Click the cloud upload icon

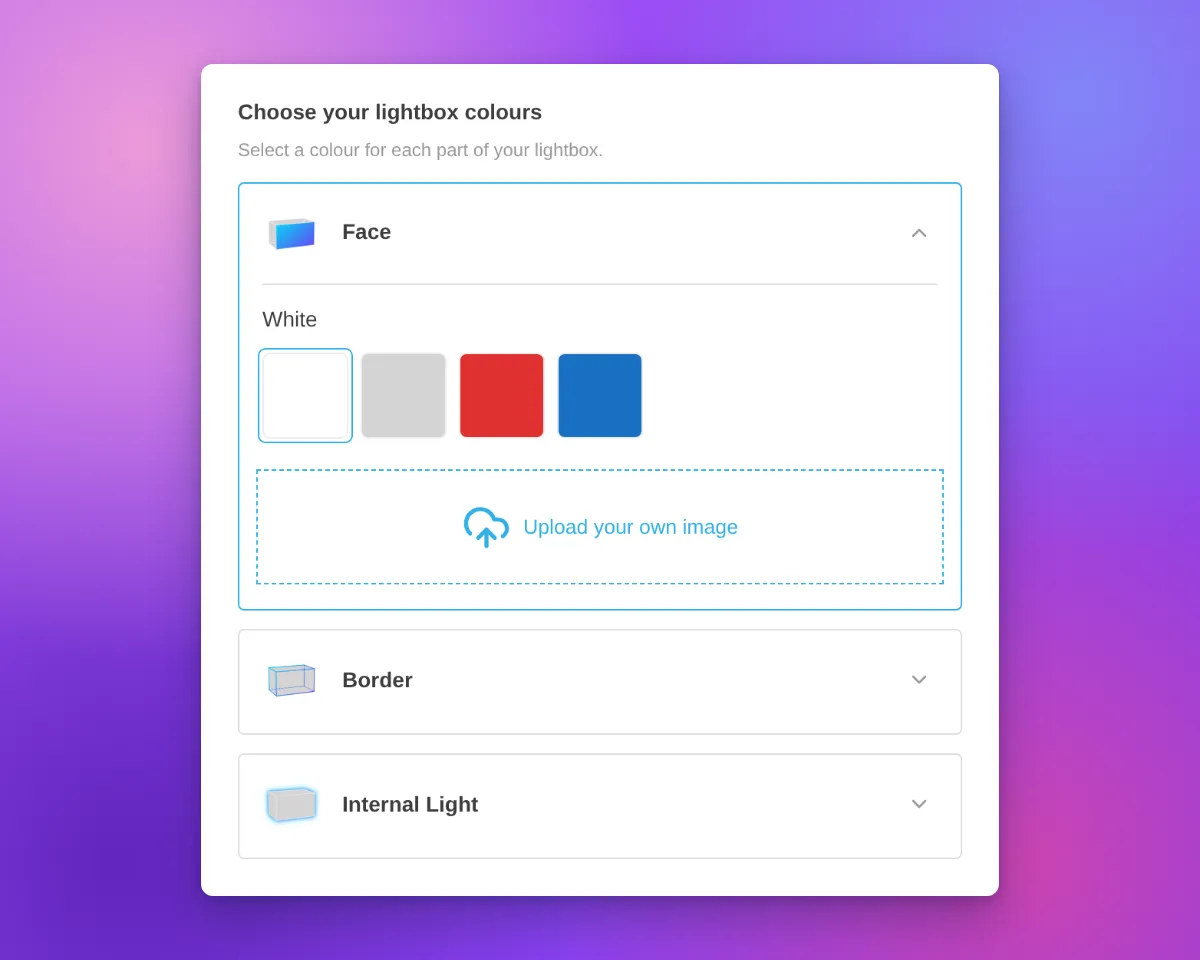486,527
